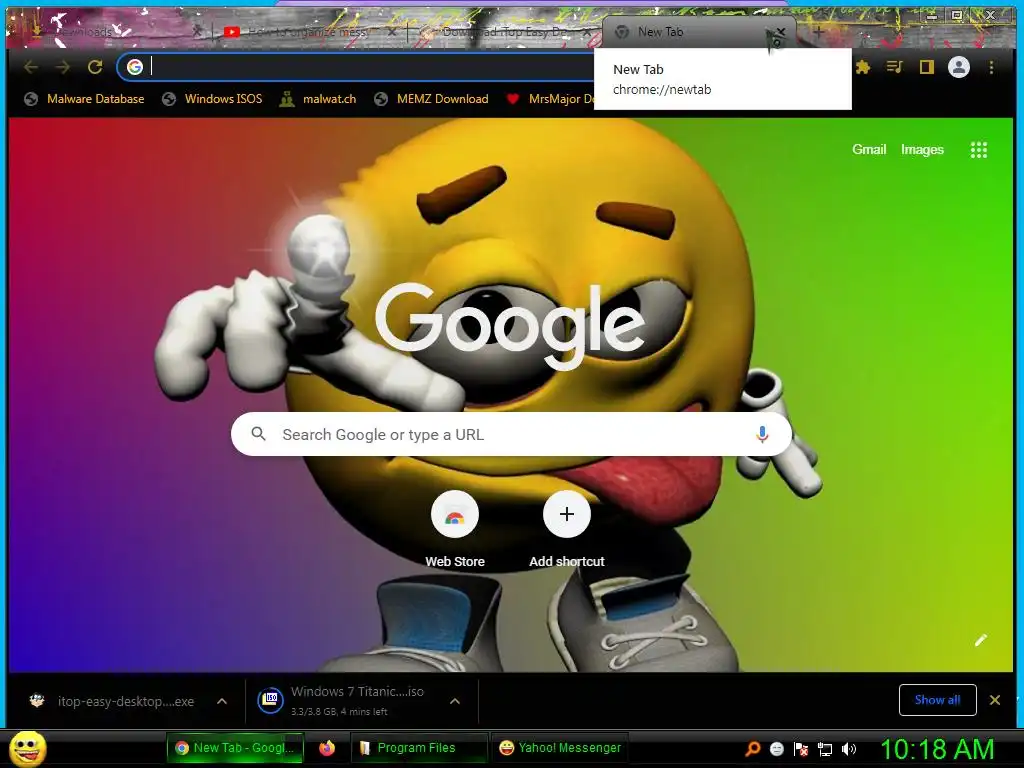Click the Google logo doodle

pos(510,325)
